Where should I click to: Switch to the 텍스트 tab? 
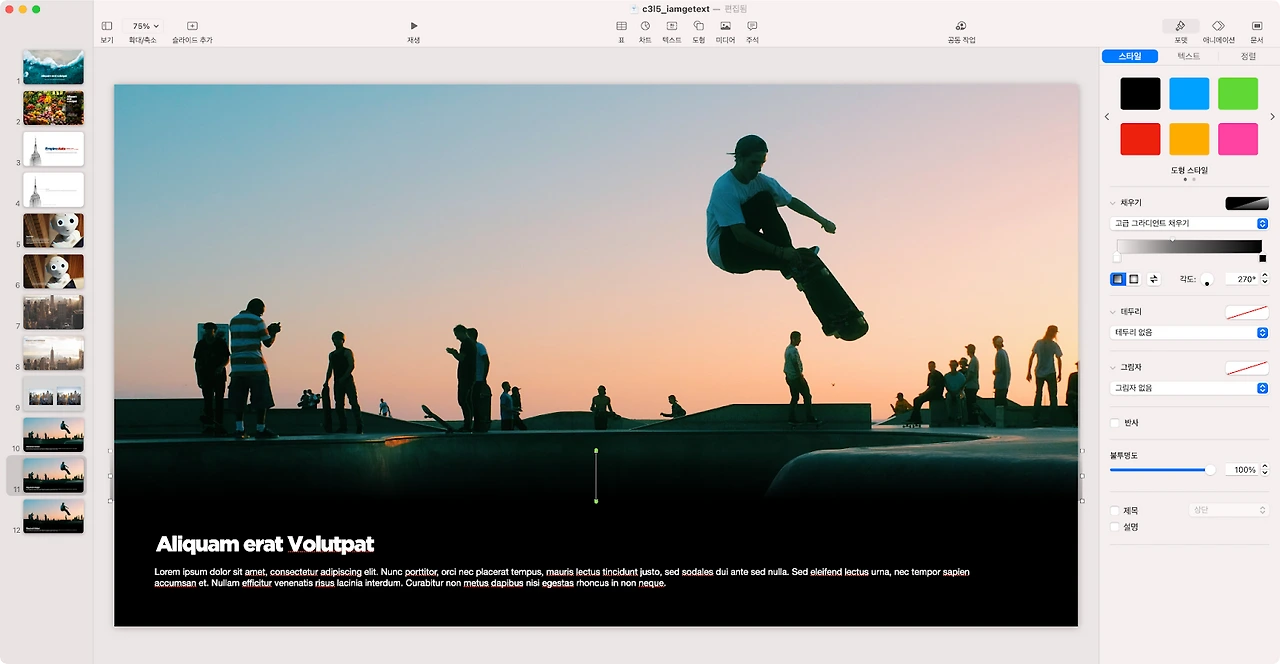click(x=1189, y=57)
